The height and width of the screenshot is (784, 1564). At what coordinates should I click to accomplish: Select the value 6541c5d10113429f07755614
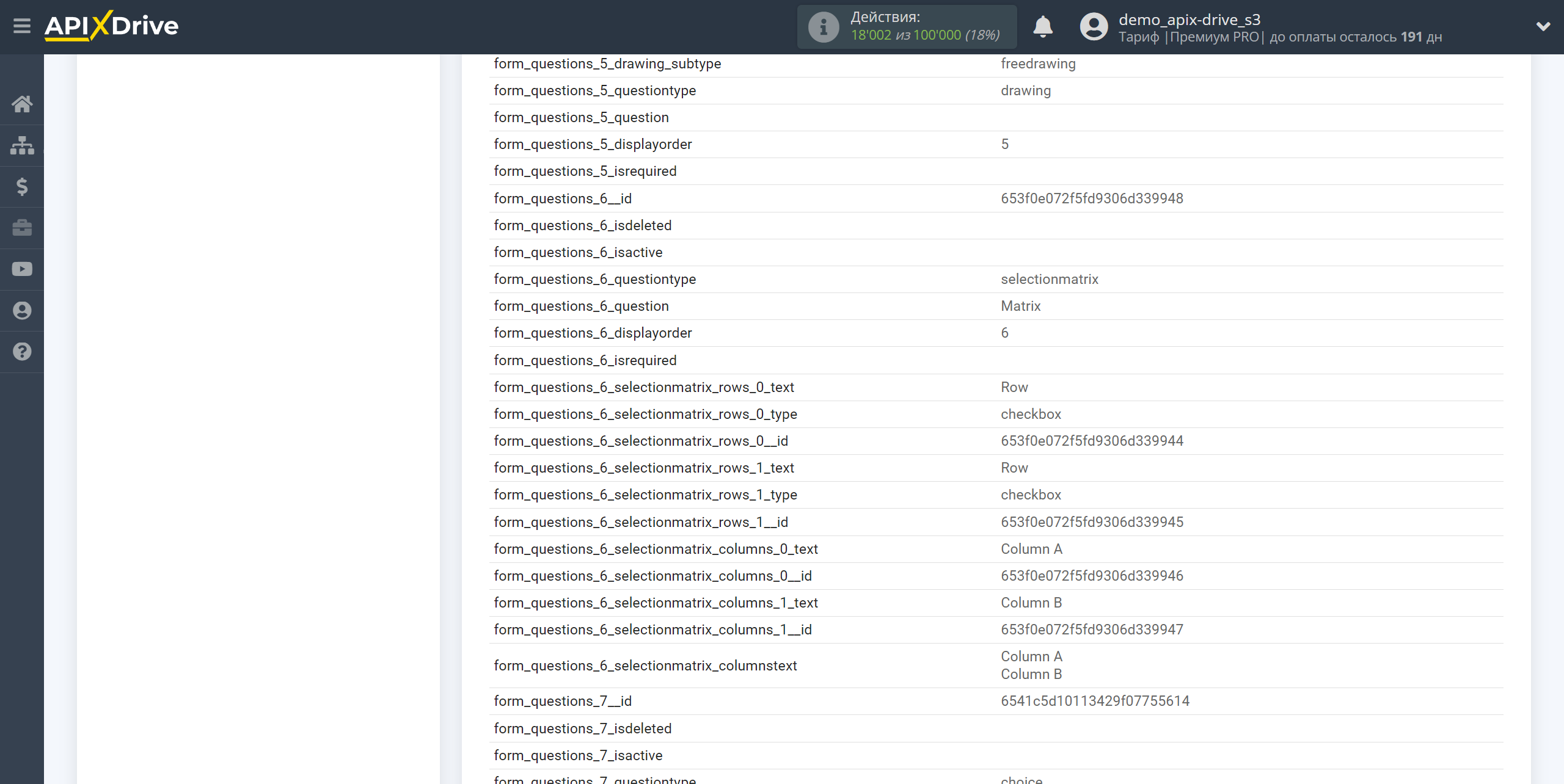point(1095,701)
